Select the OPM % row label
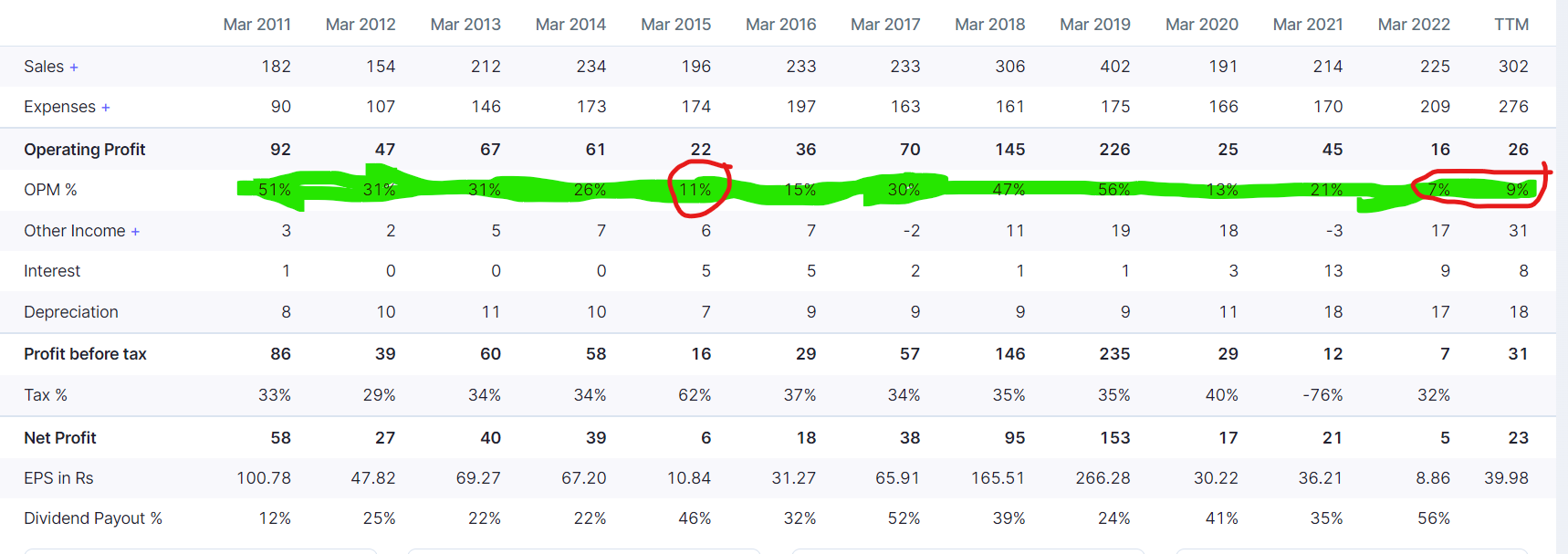 point(50,190)
